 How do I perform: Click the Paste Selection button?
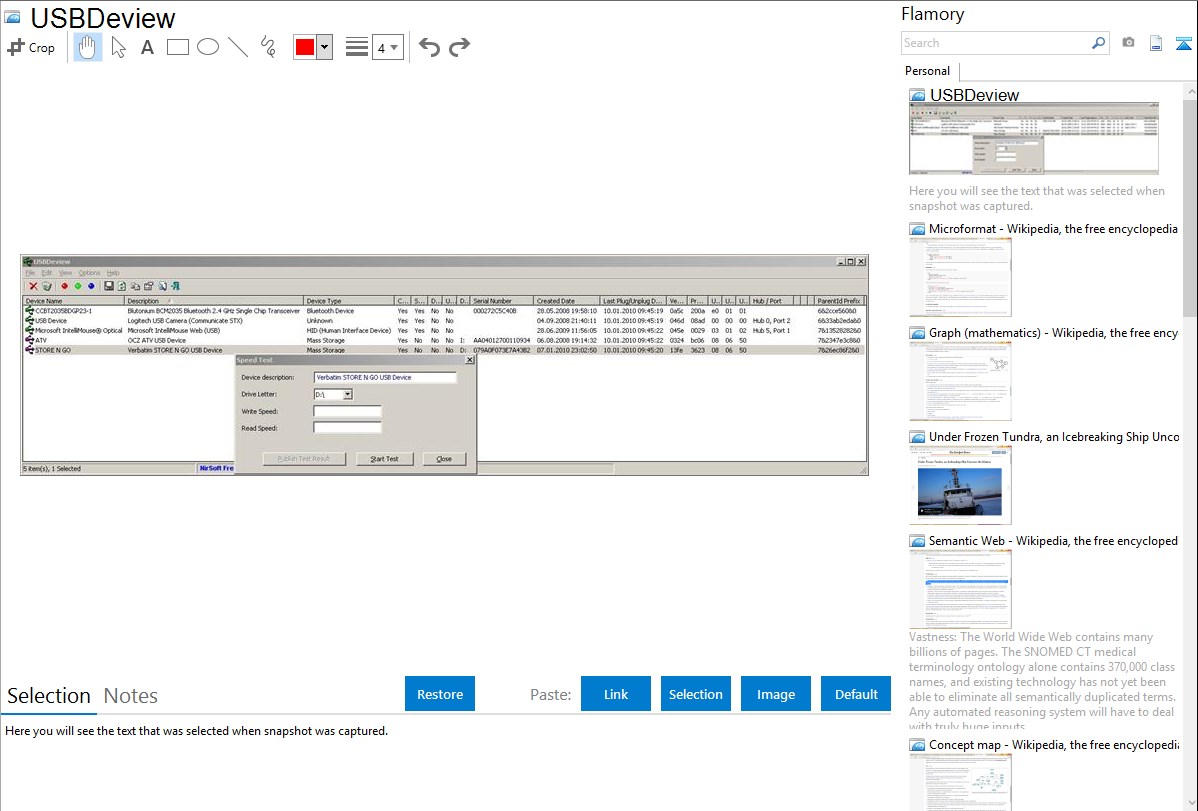[x=695, y=694]
